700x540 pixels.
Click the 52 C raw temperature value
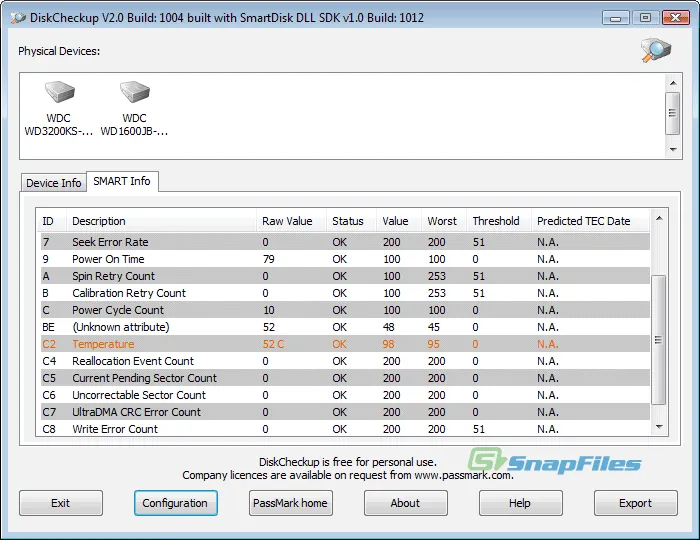(x=273, y=344)
